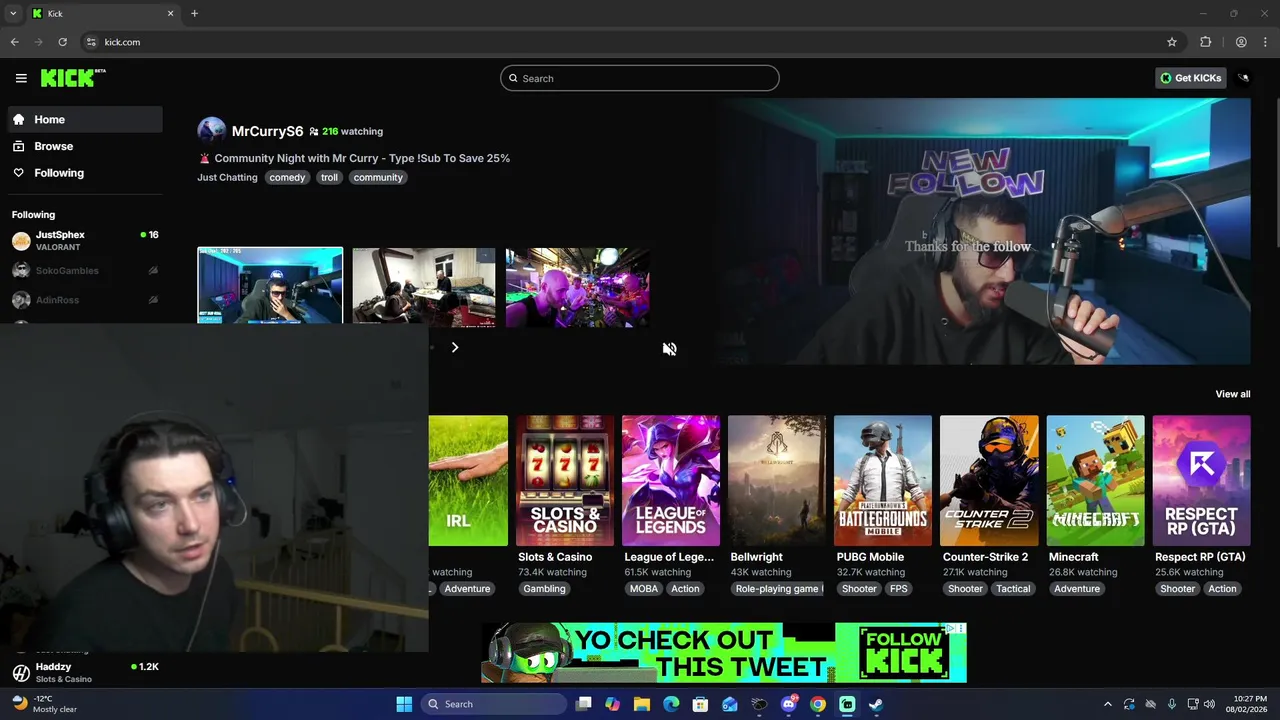Open Windows Start menu
1280x720 pixels.
(x=404, y=704)
